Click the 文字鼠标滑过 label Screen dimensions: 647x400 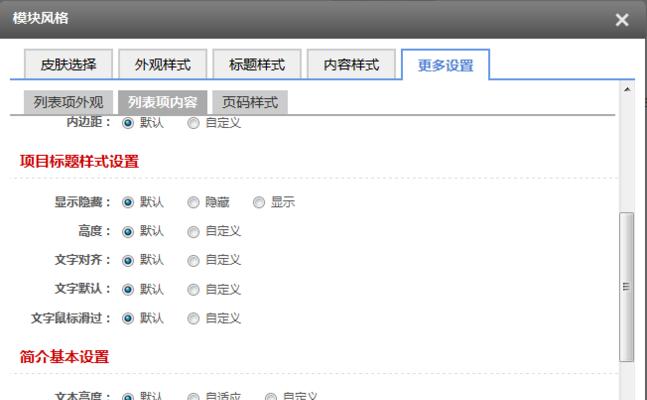tap(71, 318)
